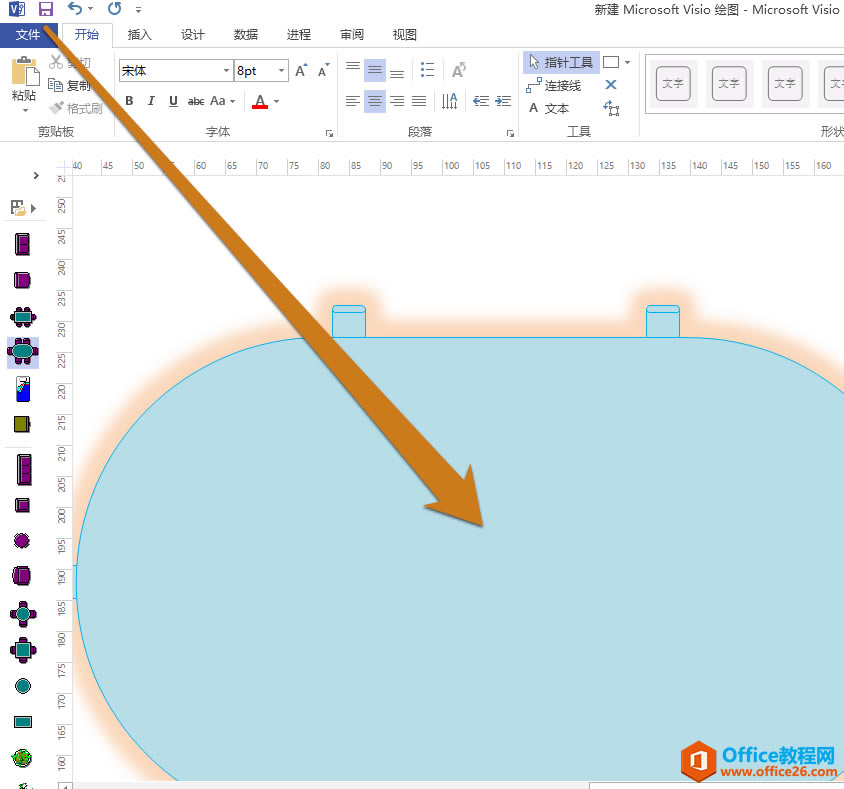This screenshot has width=844, height=789.
Task: Select the blue X delete tool icon
Action: point(611,85)
